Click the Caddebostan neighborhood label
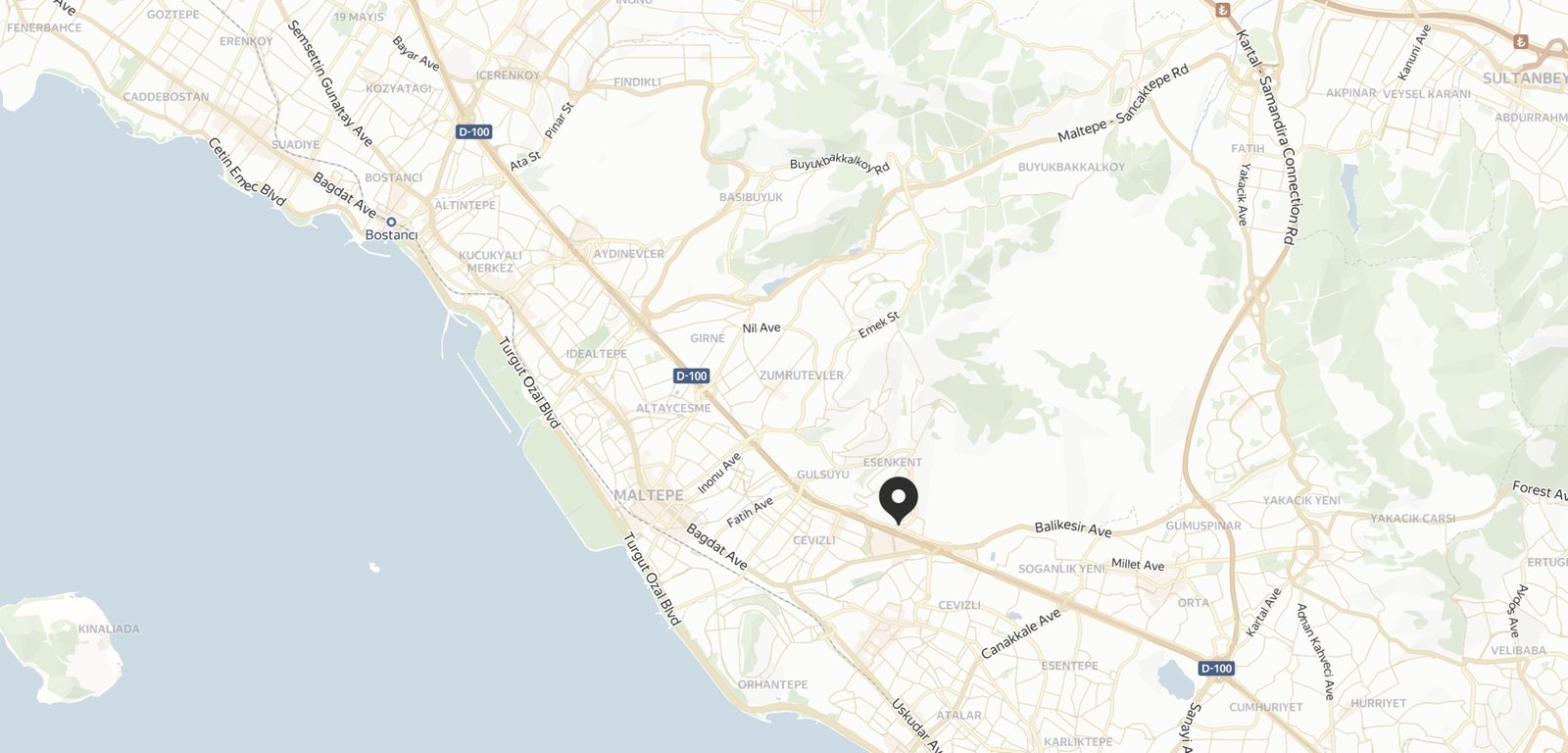 166,96
